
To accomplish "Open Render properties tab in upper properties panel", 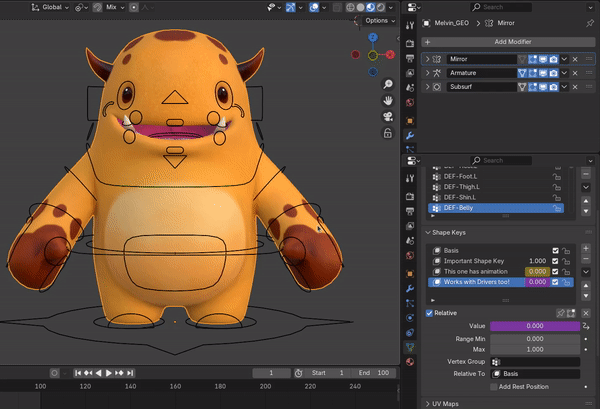I will (x=410, y=43).
